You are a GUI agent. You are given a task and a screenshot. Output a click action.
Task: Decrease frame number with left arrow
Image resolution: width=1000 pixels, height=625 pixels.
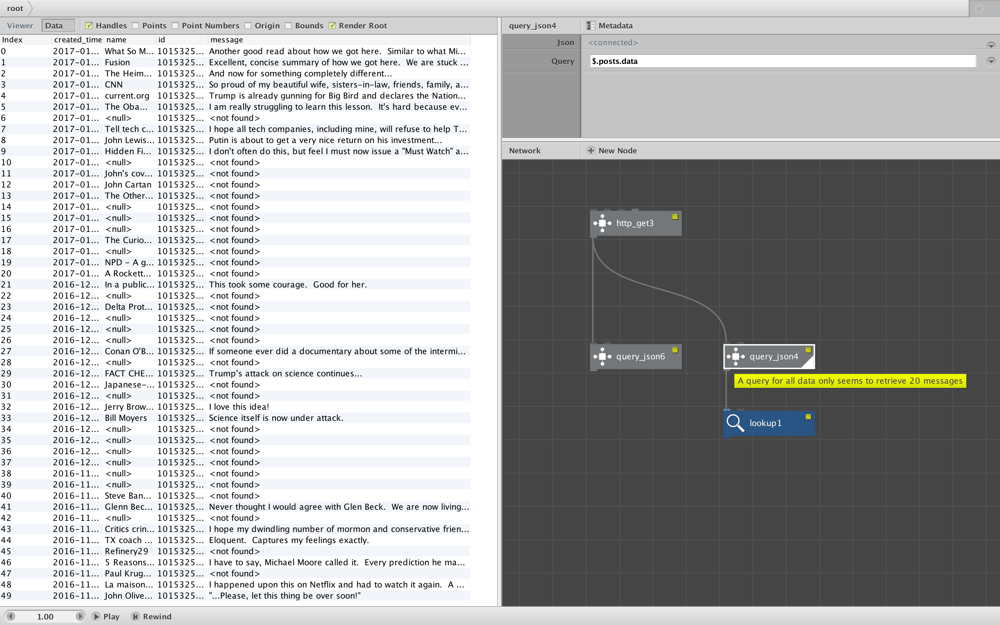[10, 617]
